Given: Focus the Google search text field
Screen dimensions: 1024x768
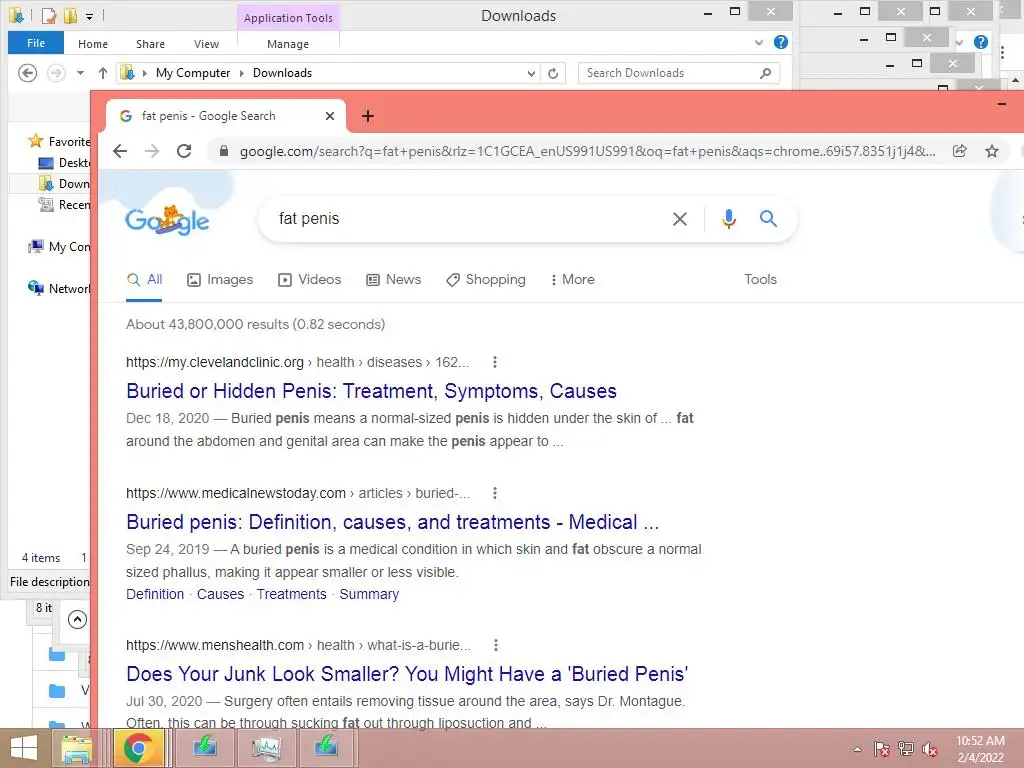Looking at the screenshot, I should pyautogui.click(x=470, y=219).
